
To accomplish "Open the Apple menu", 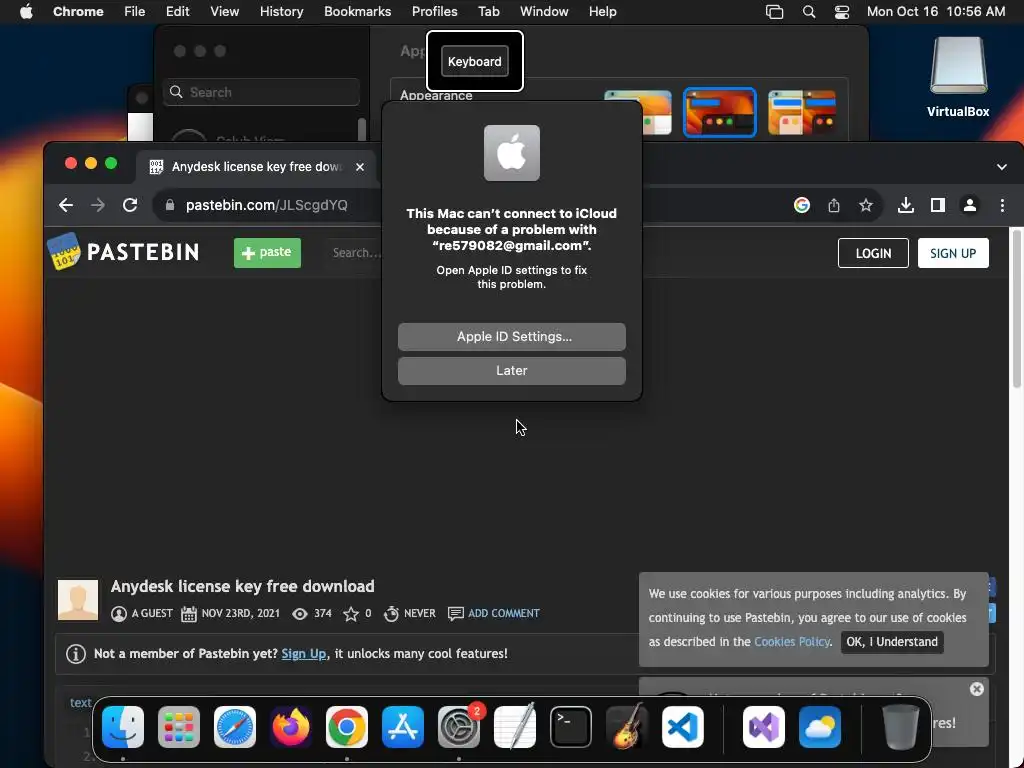I will click(26, 12).
